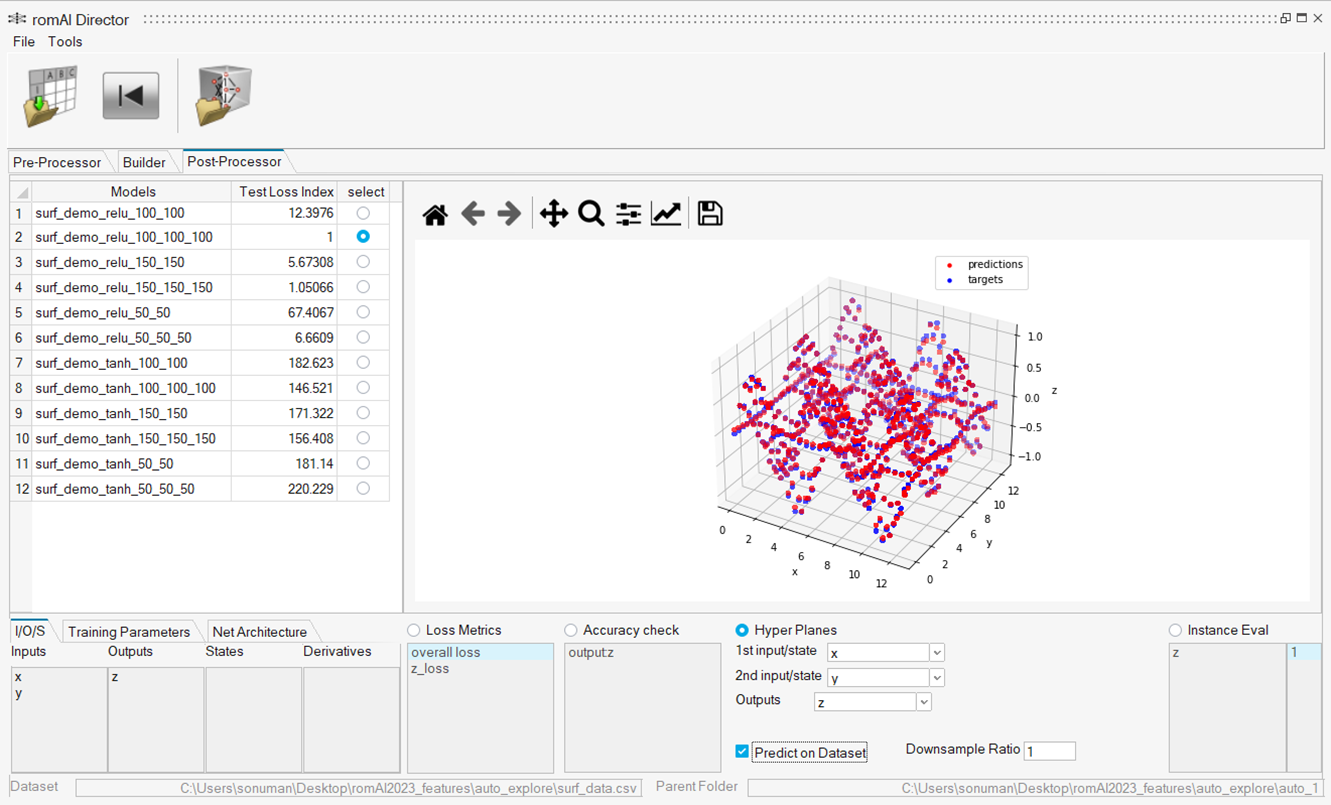
Task: Click the rewind to start toolbar button
Action: 131,96
